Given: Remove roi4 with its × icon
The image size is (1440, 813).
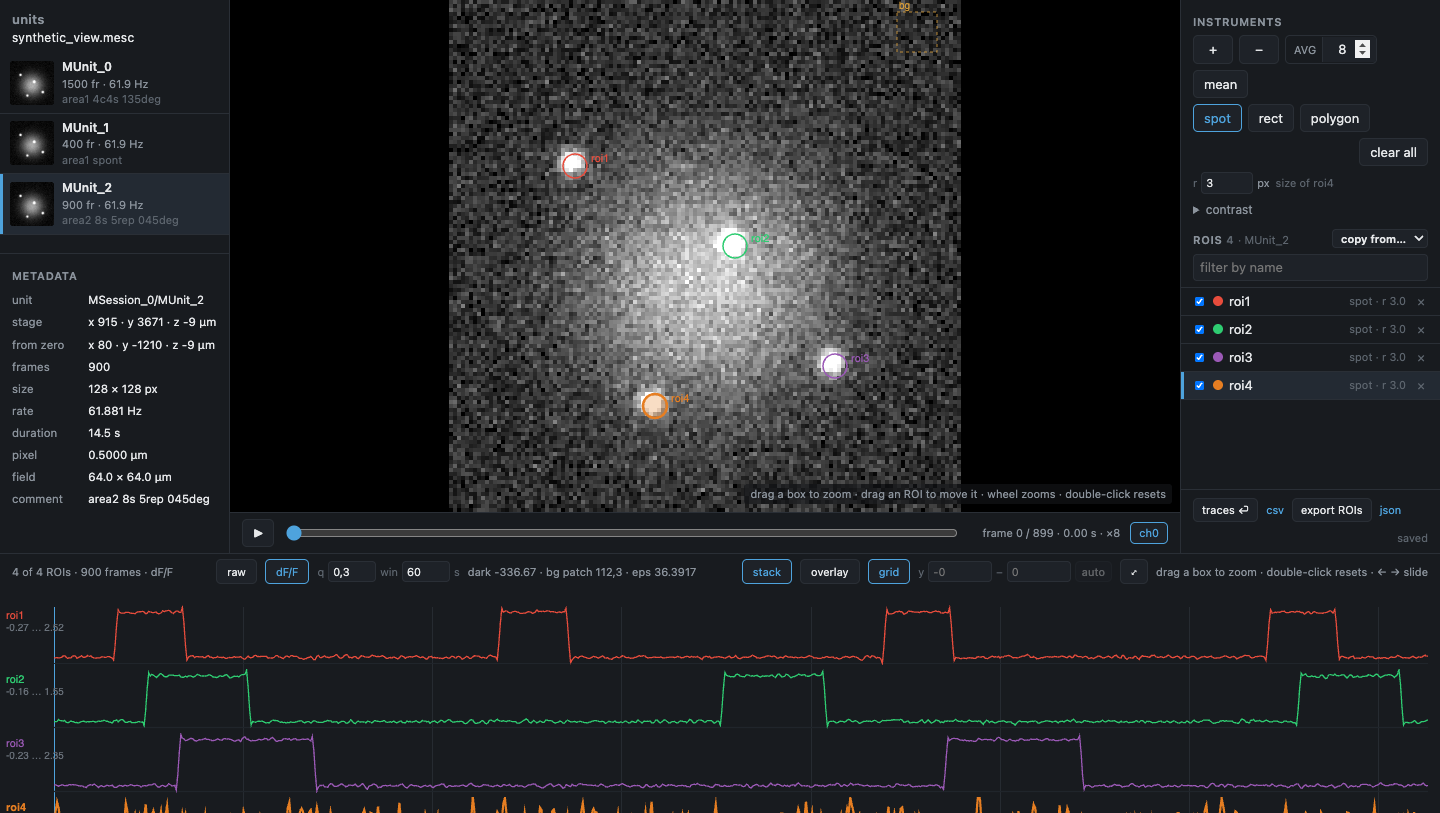Looking at the screenshot, I should tap(1421, 386).
